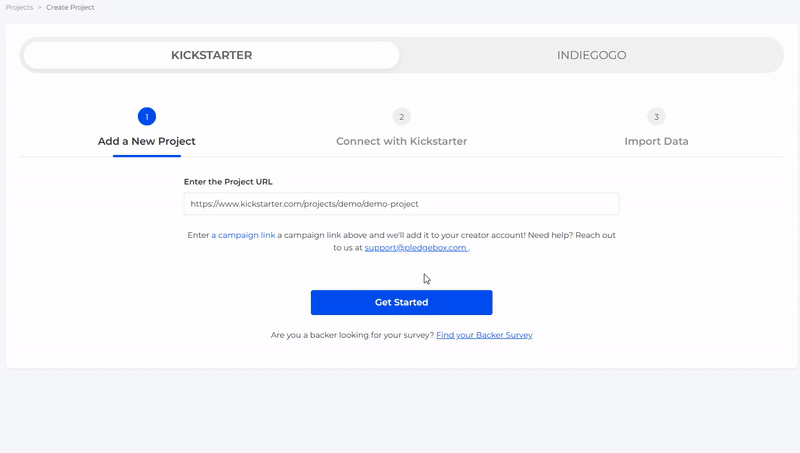Click the step 3 number circle

[x=656, y=117]
